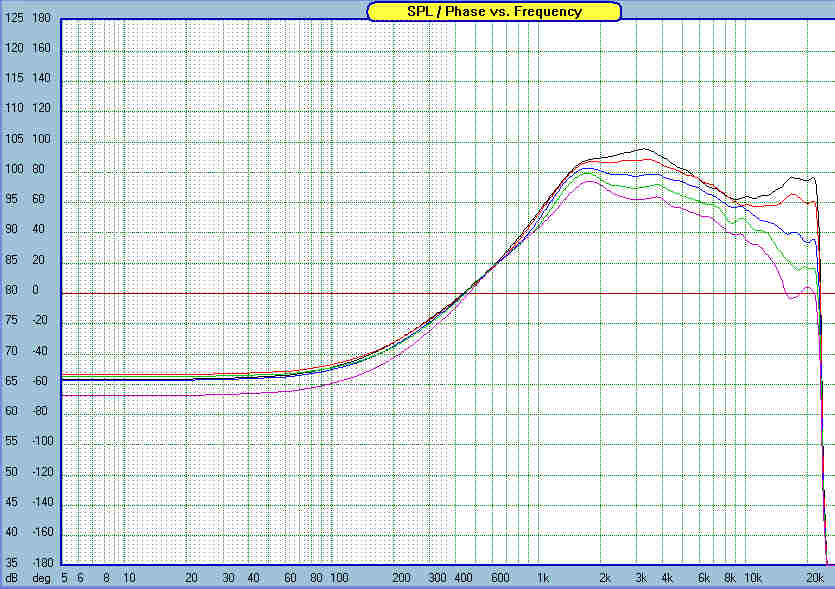Pick the '35' dB axis value

[x=11, y=562]
